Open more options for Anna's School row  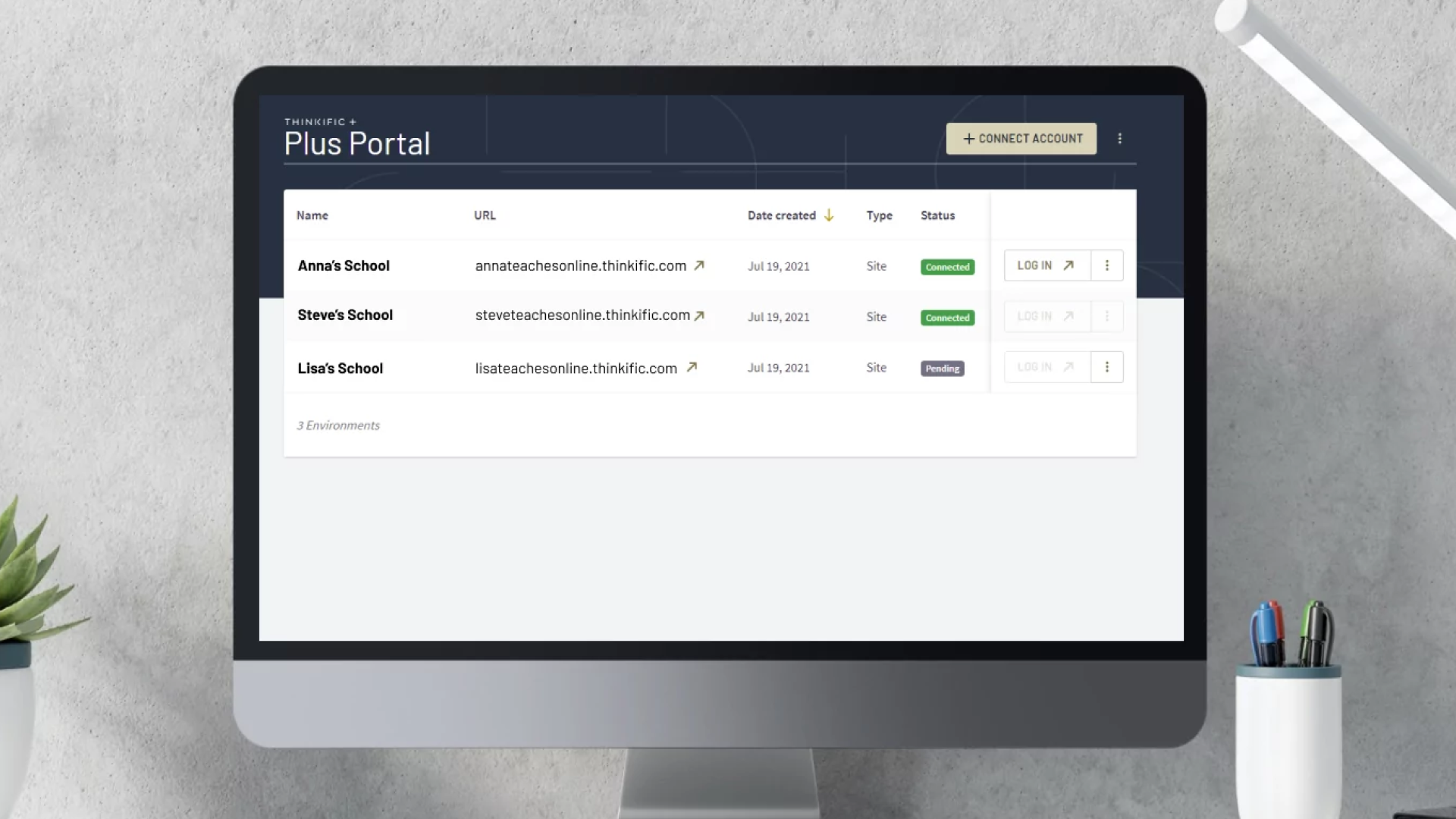click(x=1107, y=265)
